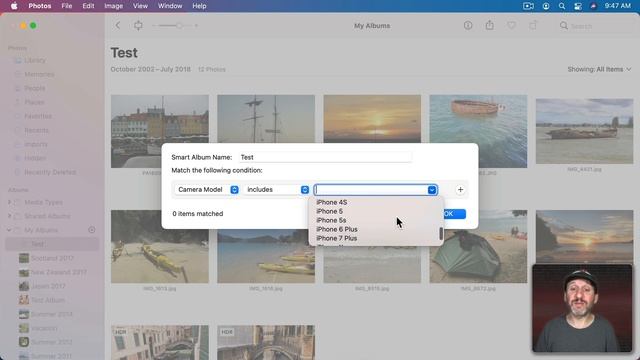The width and height of the screenshot is (640, 360).
Task: Open the Vacation album
Action: (x=44, y=328)
